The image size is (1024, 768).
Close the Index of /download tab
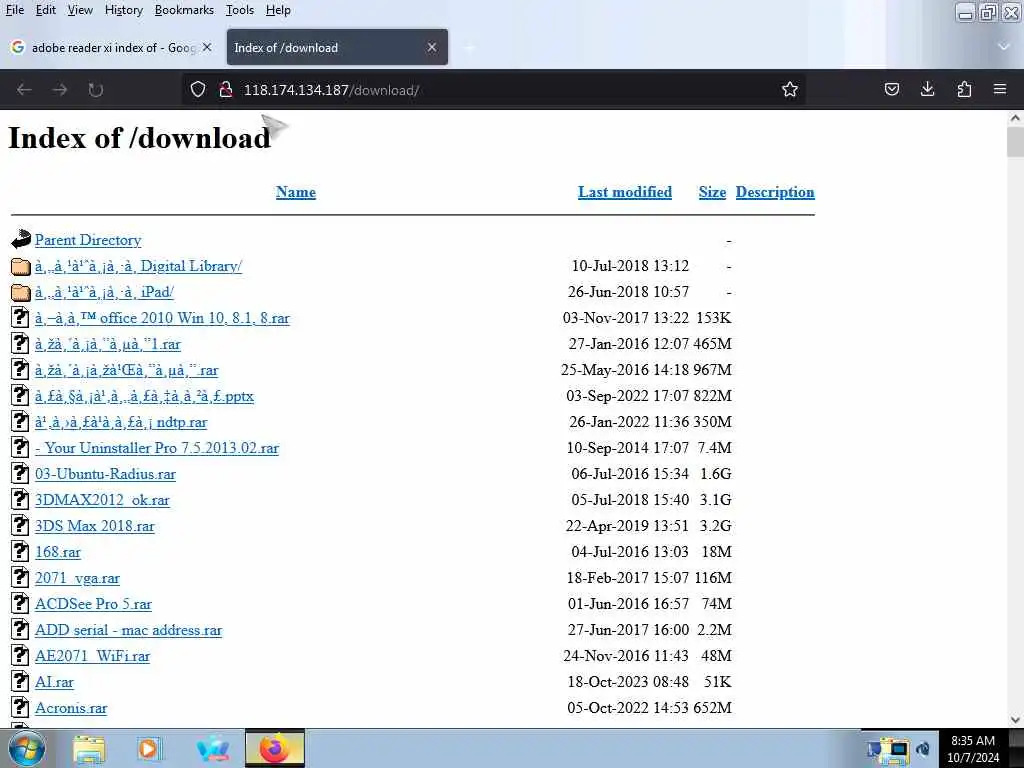432,47
